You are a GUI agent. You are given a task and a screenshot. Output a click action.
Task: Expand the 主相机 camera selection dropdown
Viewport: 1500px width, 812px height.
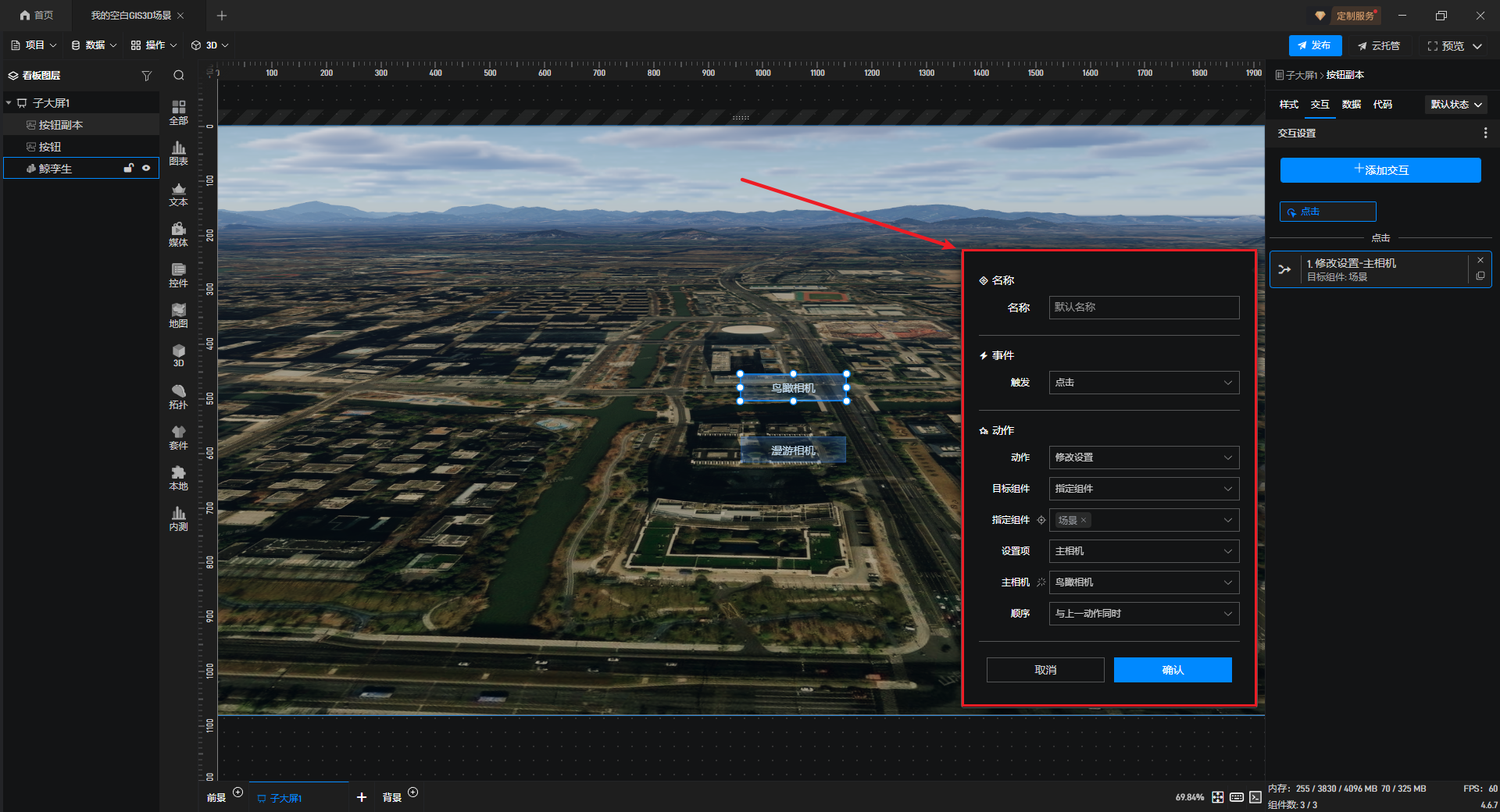pos(1143,582)
